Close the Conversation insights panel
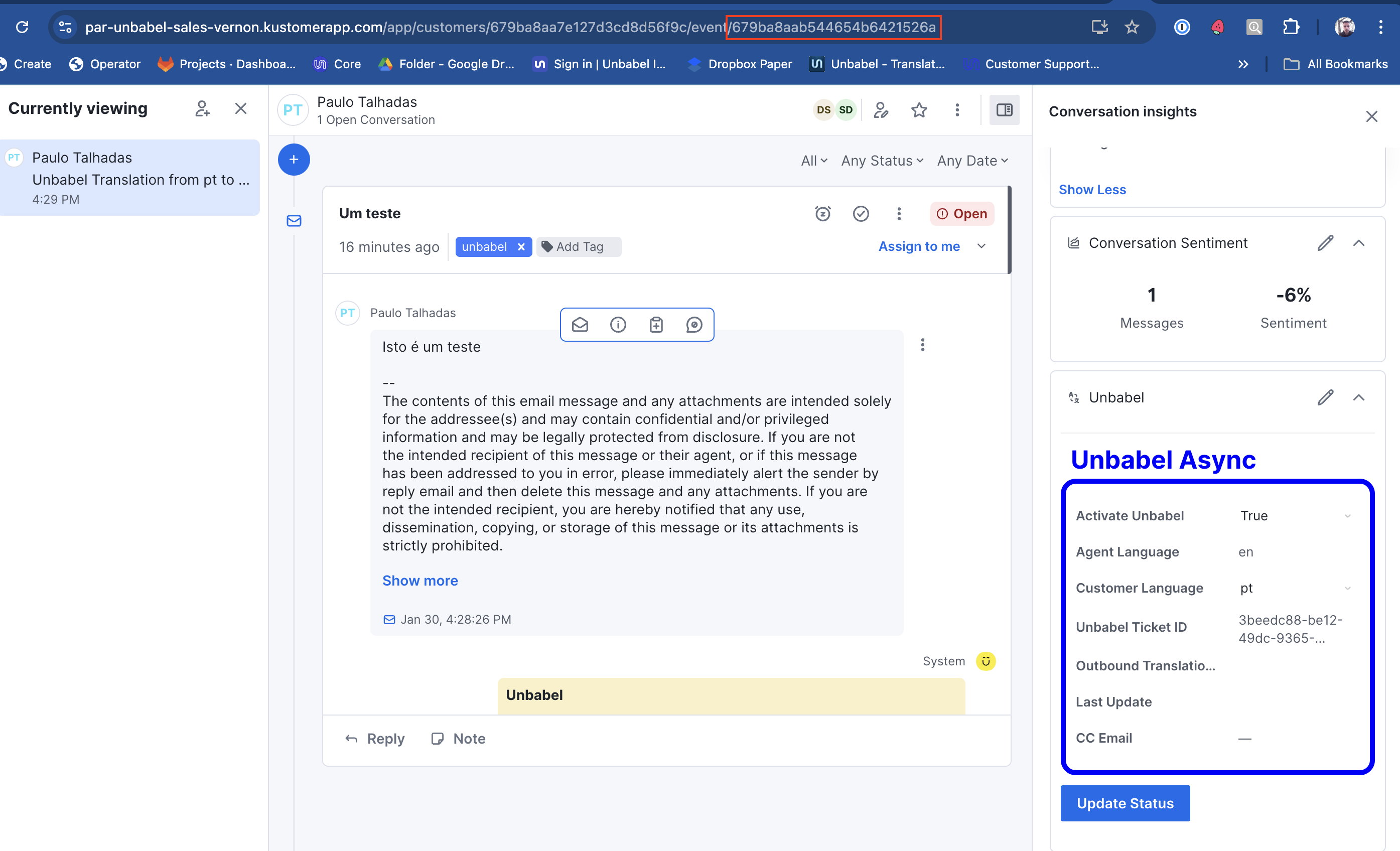Image resolution: width=1400 pixels, height=851 pixels. tap(1372, 116)
